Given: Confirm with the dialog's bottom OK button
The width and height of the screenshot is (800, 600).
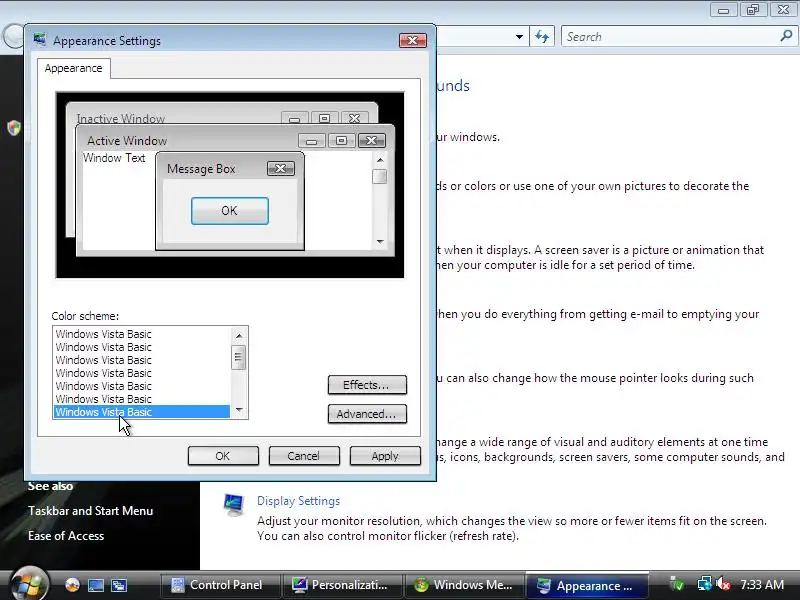Looking at the screenshot, I should point(223,456).
